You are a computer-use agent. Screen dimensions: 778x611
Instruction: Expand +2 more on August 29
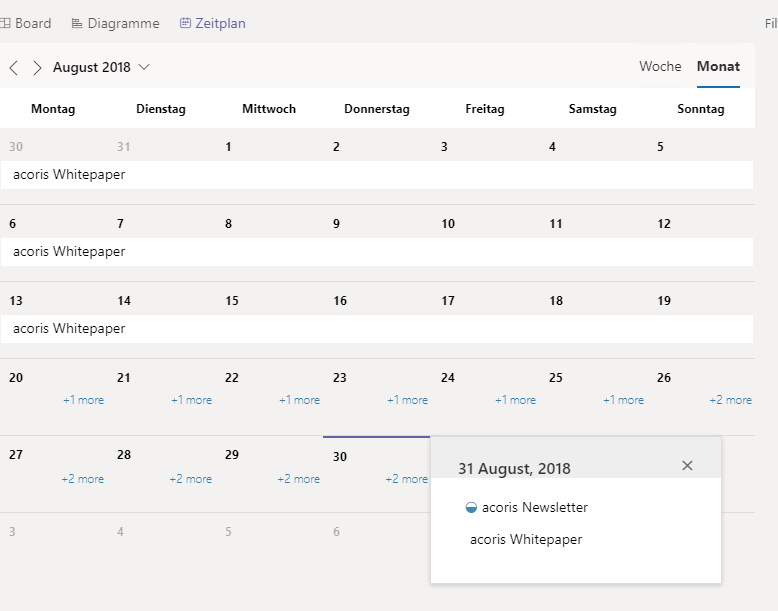pyautogui.click(x=298, y=479)
